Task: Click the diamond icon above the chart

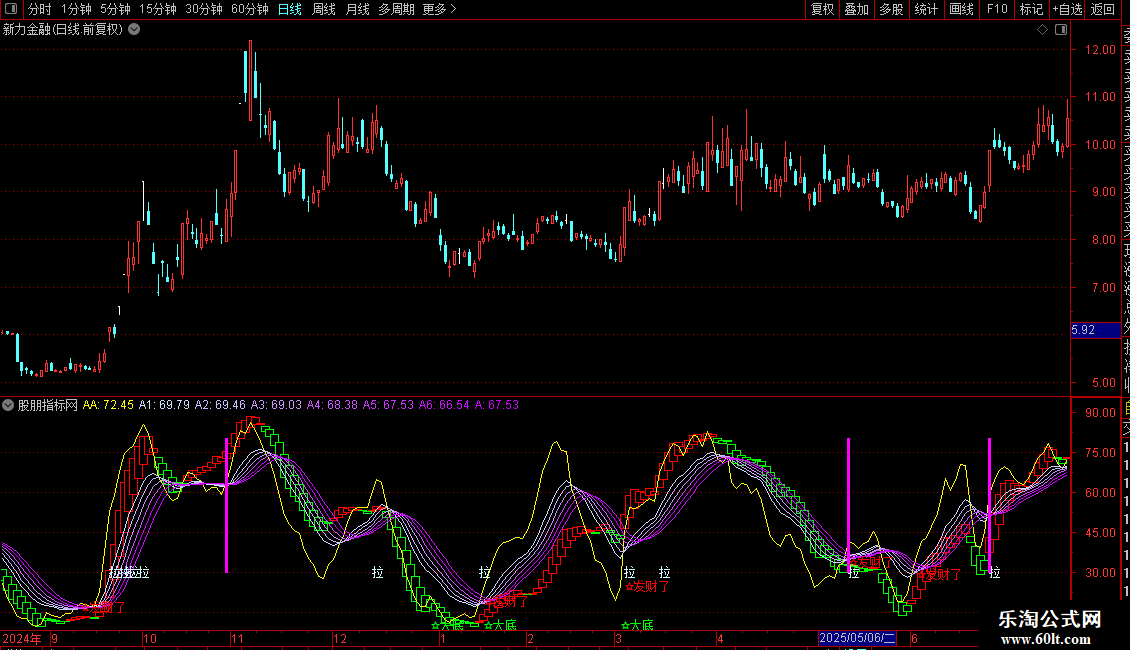Action: (x=1042, y=30)
